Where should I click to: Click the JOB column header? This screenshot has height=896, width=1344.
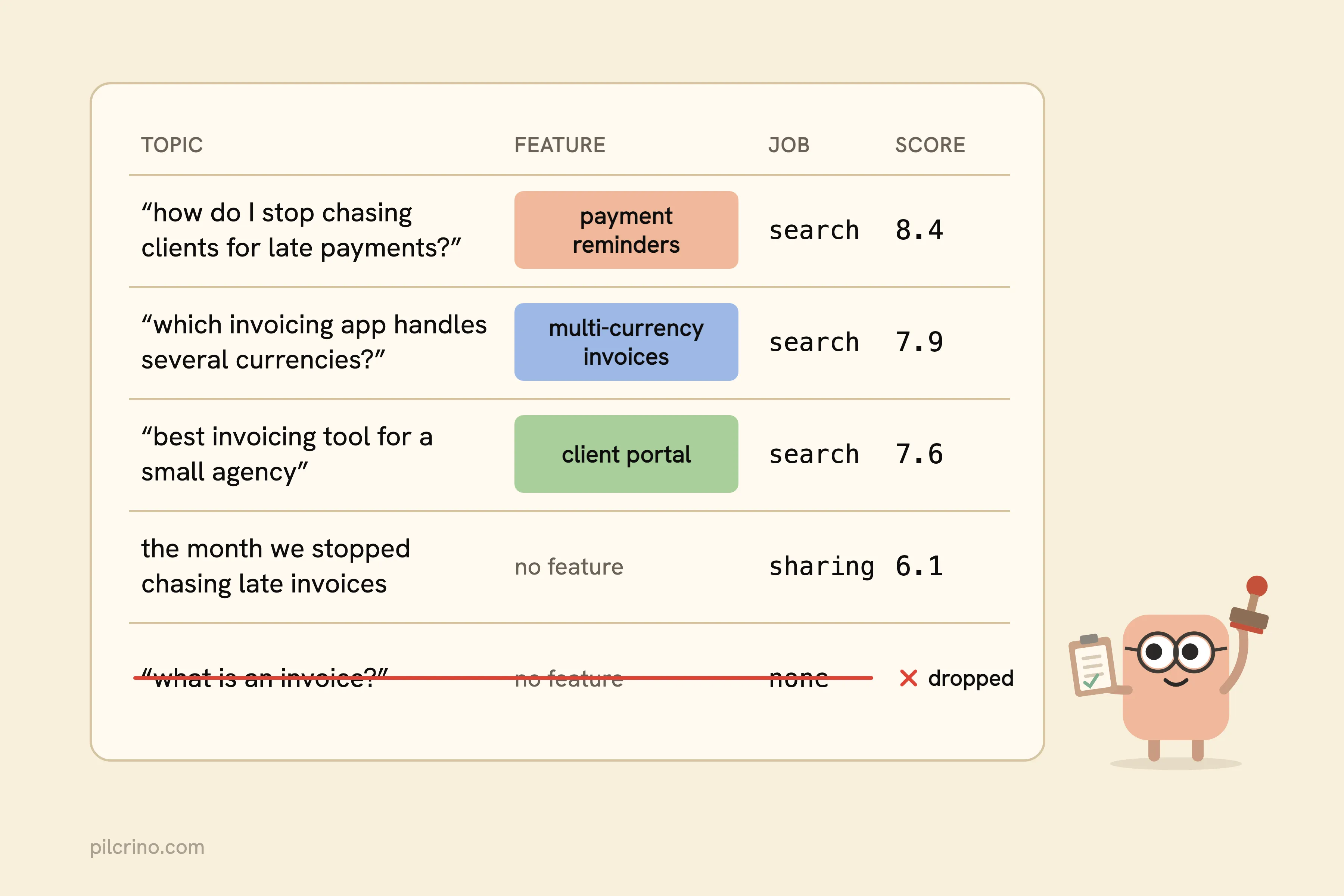[x=788, y=145]
